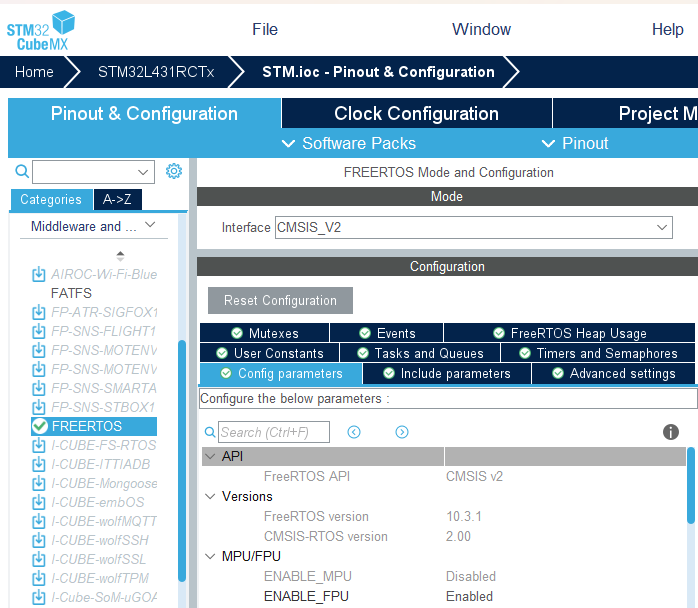Click the STM32CubeMX logo
The image size is (698, 608).
(41, 30)
